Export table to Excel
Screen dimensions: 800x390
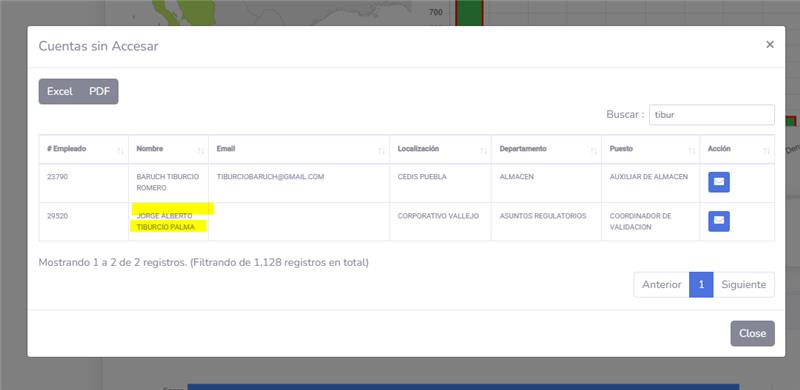[60, 91]
